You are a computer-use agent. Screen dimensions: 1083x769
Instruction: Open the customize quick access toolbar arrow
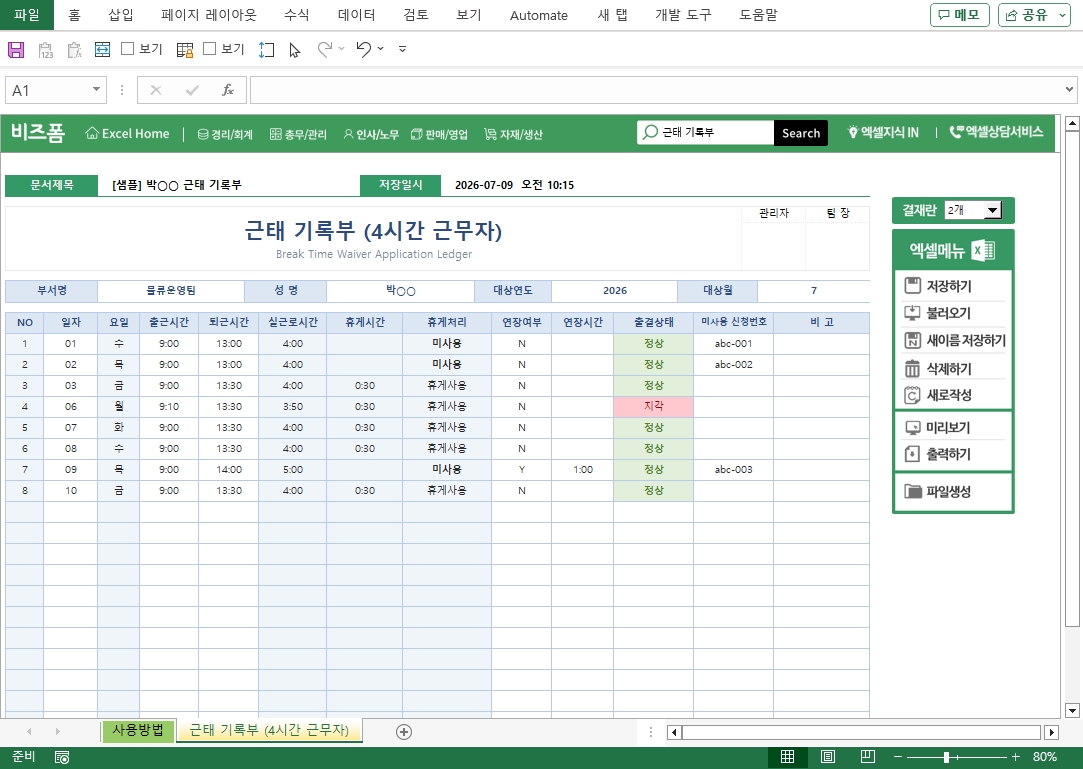403,49
